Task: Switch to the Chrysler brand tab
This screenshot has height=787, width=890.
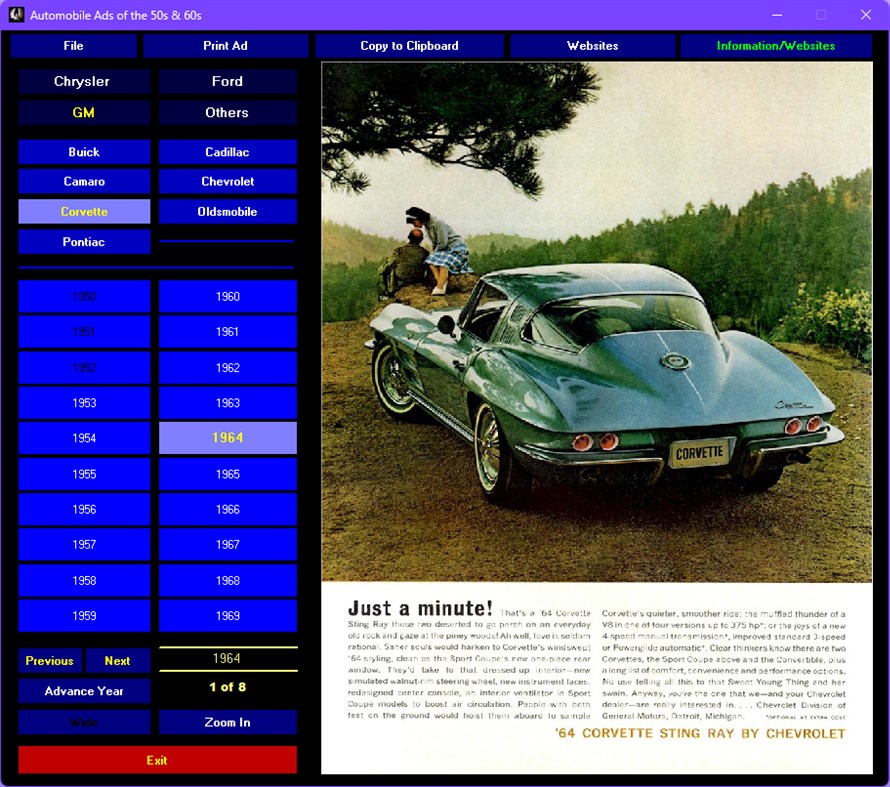Action: (x=84, y=81)
